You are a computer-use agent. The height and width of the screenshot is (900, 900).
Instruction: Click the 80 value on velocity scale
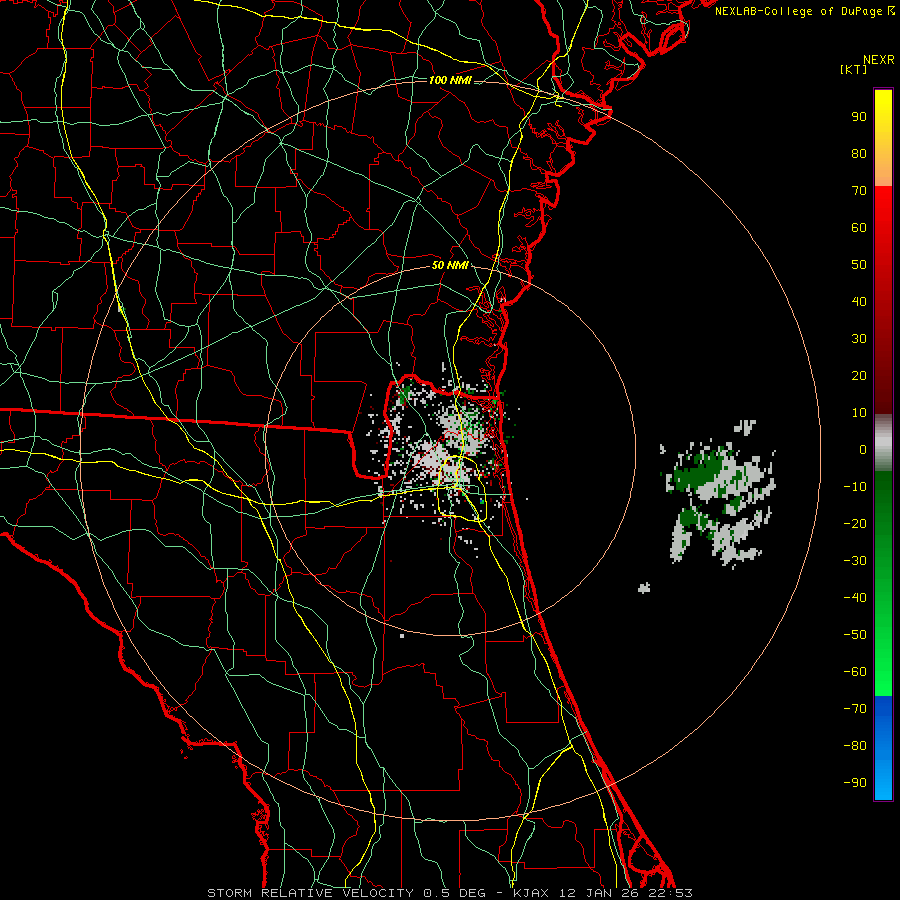click(859, 154)
